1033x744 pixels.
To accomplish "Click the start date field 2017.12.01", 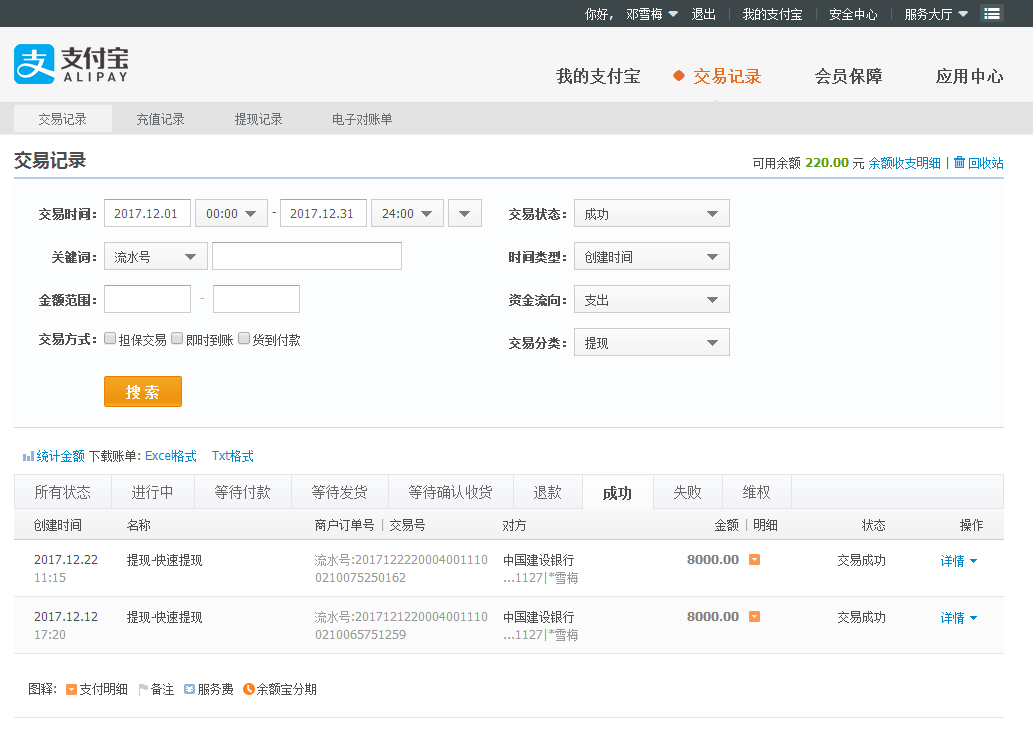I will [148, 214].
